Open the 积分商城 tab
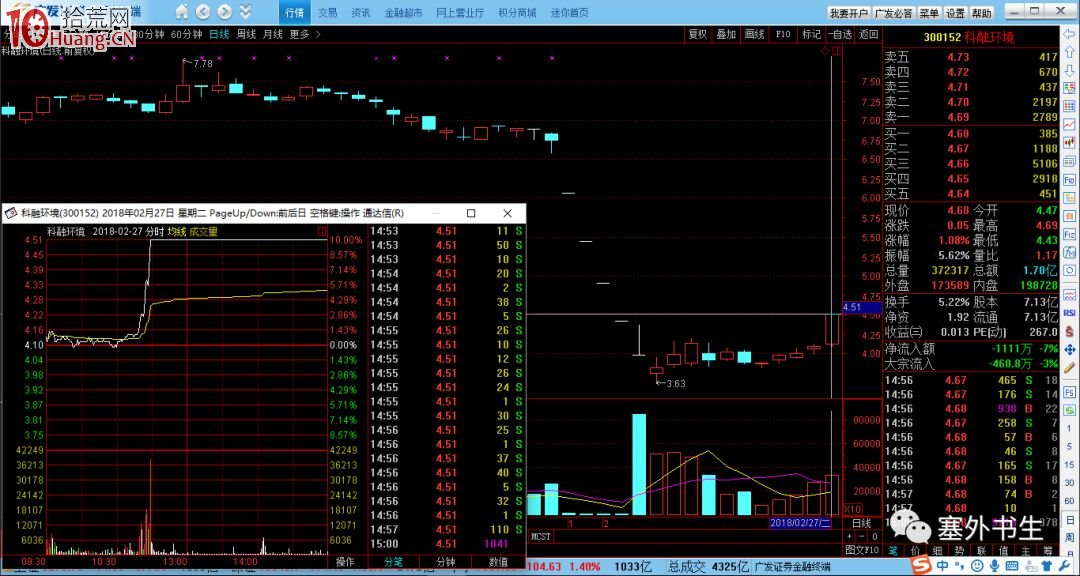 [517, 12]
